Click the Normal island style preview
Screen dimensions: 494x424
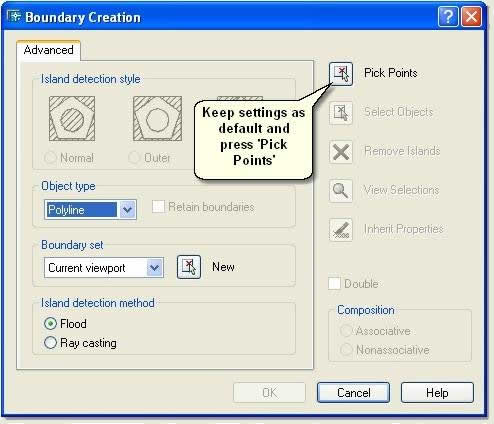[72, 119]
